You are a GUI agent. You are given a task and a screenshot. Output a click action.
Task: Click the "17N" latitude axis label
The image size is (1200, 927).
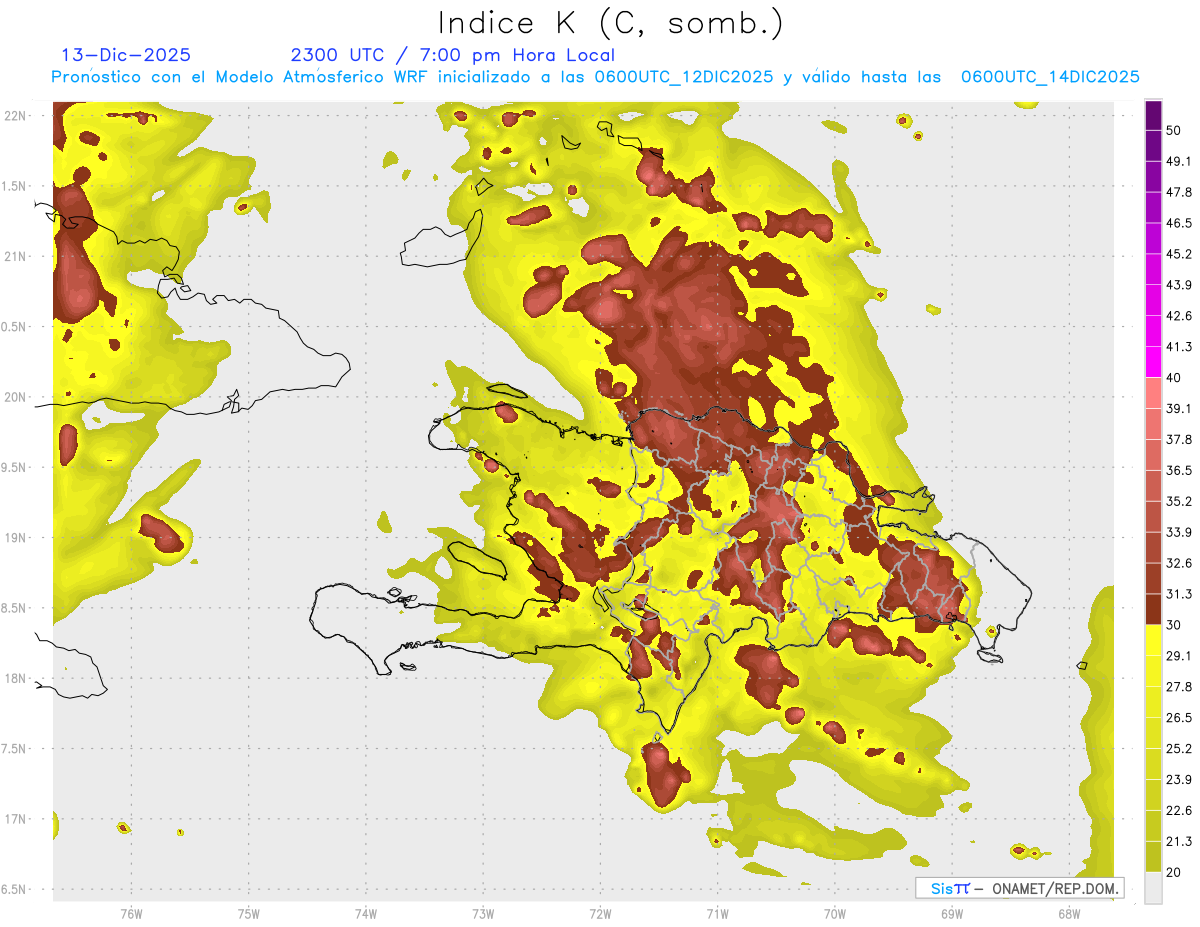16,819
